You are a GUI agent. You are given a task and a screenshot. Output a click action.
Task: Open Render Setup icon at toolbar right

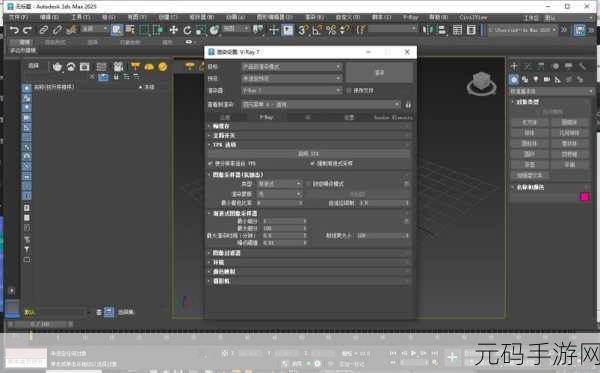coord(580,30)
